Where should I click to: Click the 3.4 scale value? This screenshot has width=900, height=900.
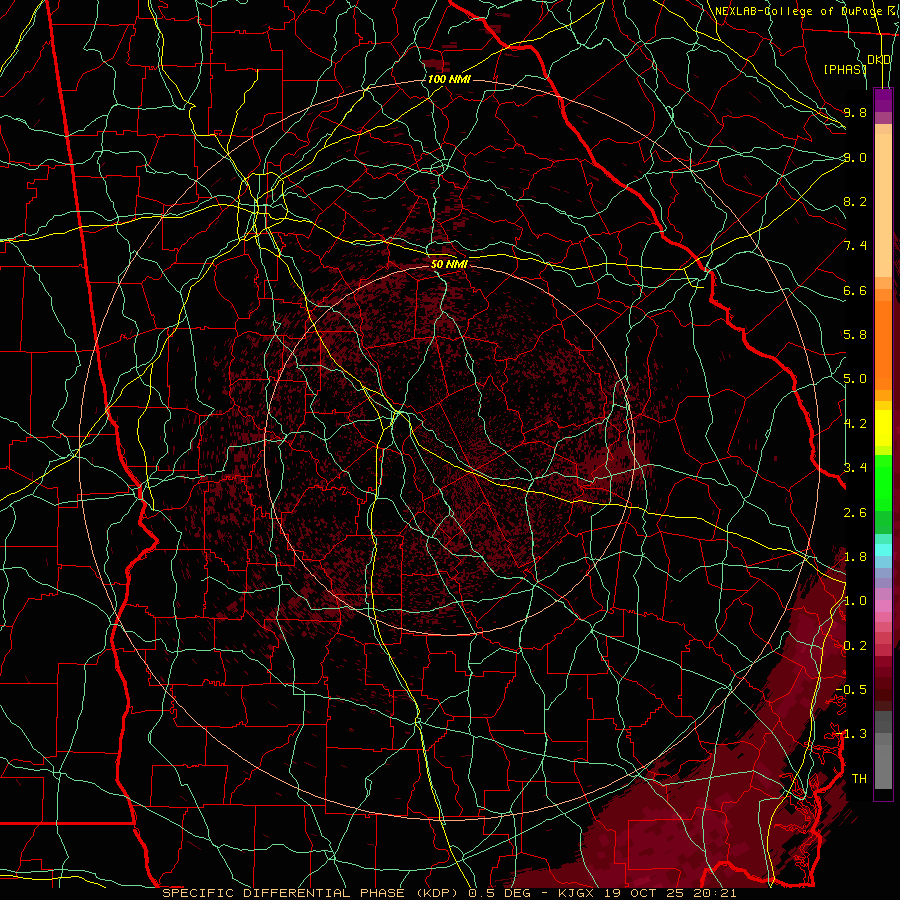point(855,468)
